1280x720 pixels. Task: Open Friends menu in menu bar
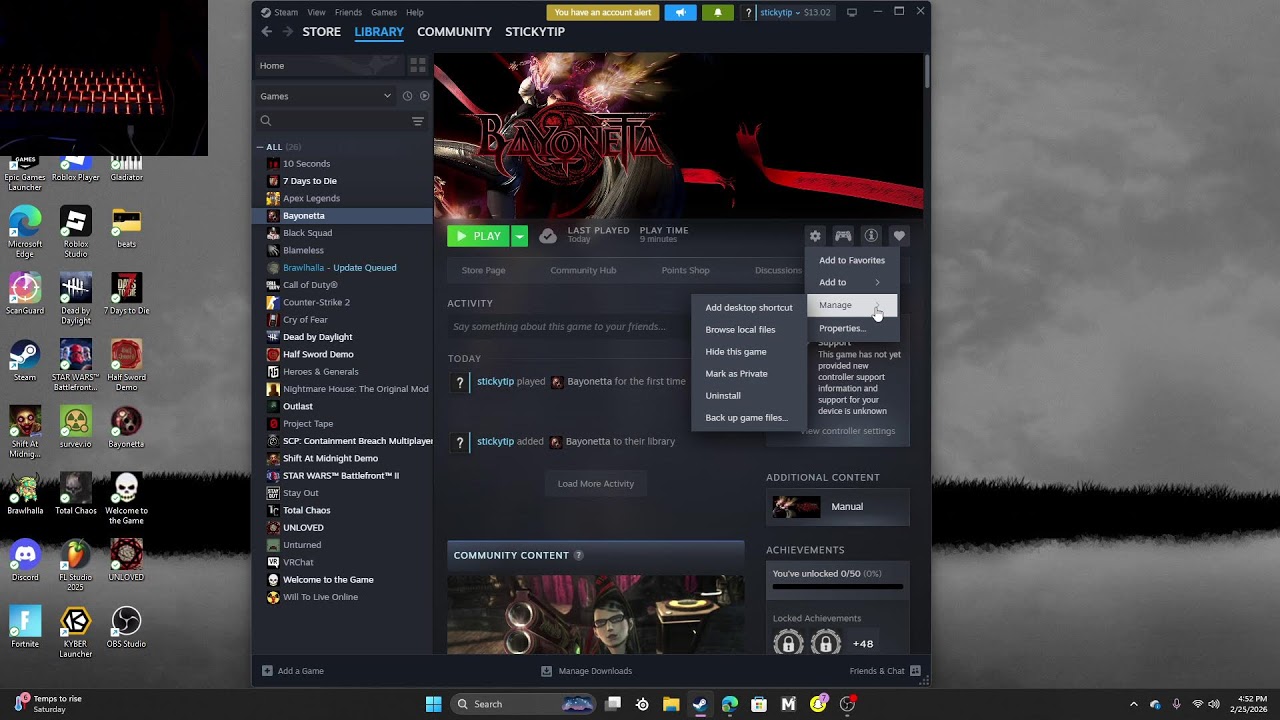pos(348,12)
